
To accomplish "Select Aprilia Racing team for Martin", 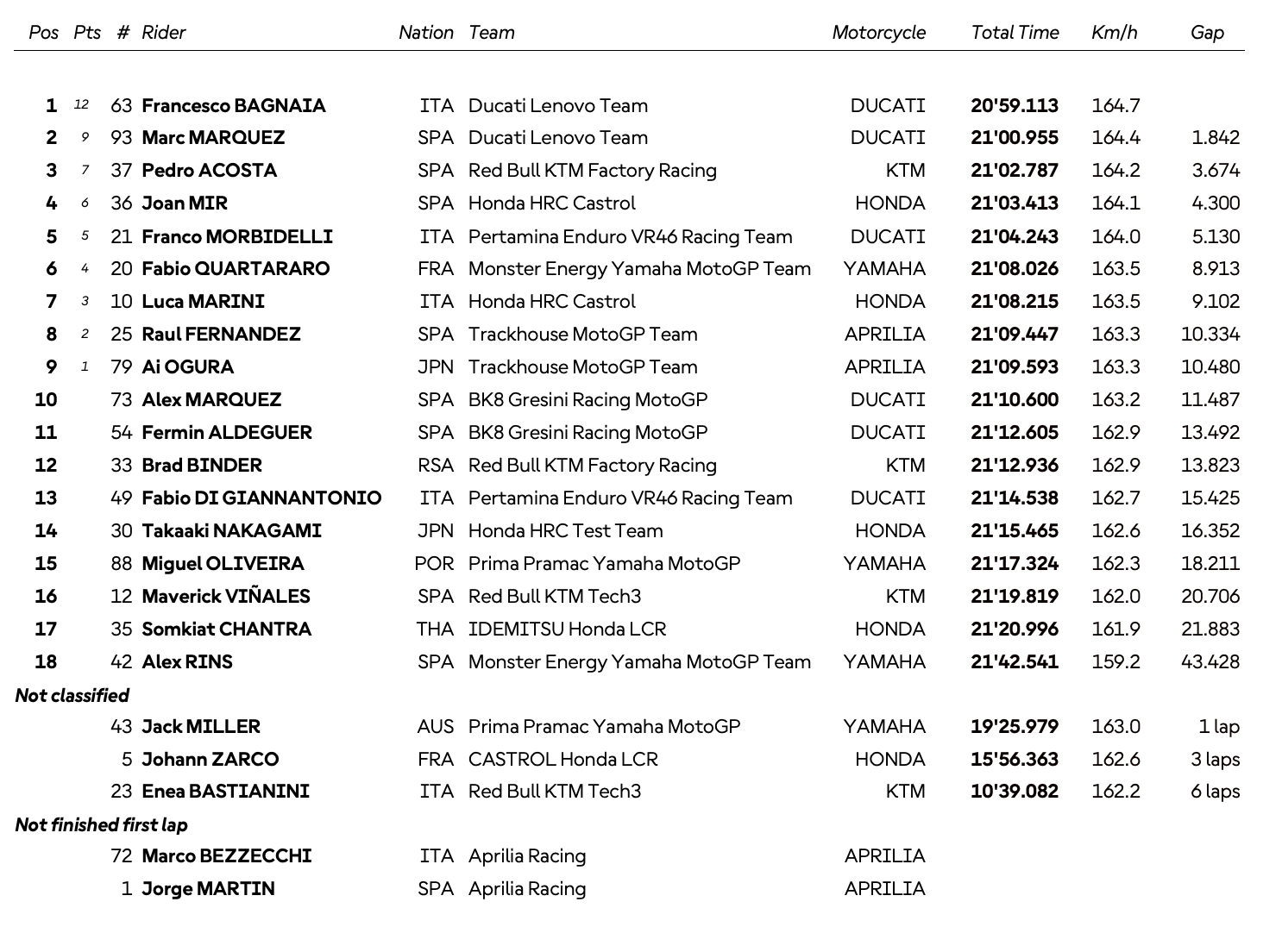I will pyautogui.click(x=527, y=889).
